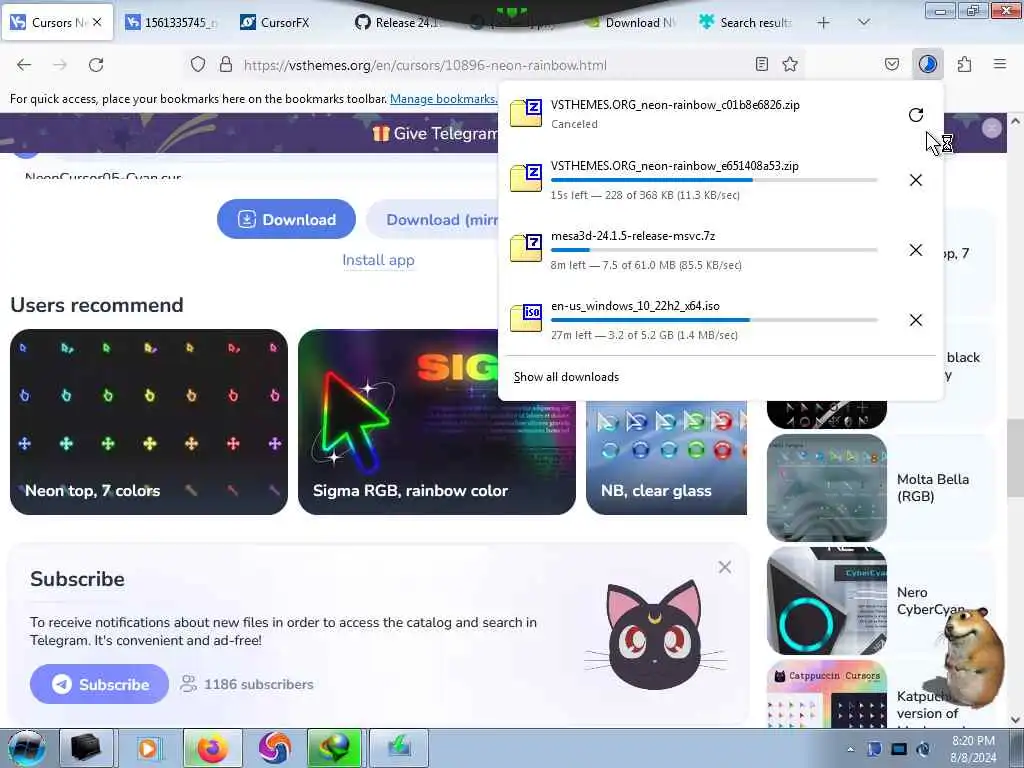
Task: Click the mesa3d-24.1.5 download progress bar
Action: click(x=714, y=250)
